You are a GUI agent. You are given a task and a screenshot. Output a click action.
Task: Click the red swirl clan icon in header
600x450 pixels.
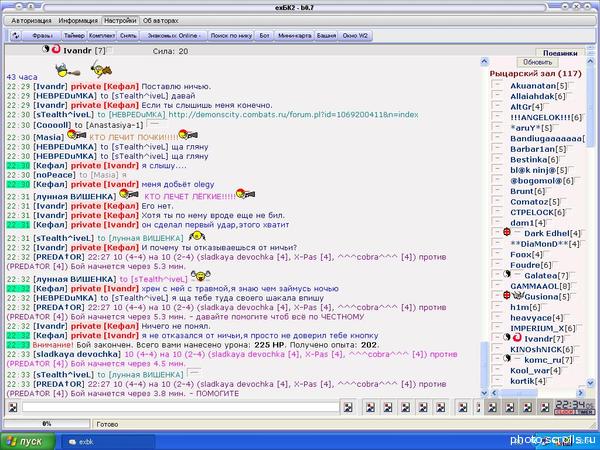pyautogui.click(x=56, y=49)
